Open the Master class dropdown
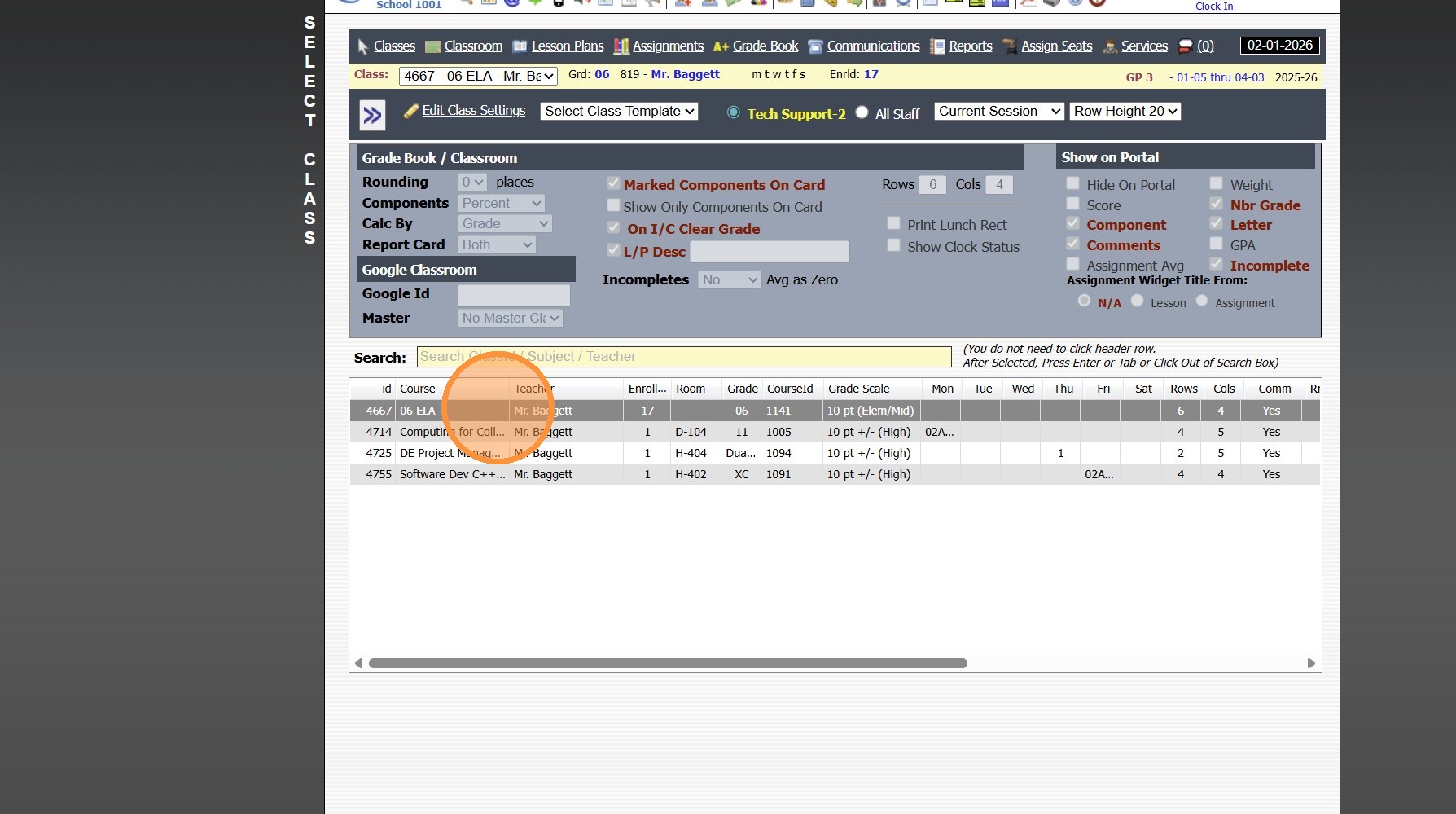1456x814 pixels. 511,318
